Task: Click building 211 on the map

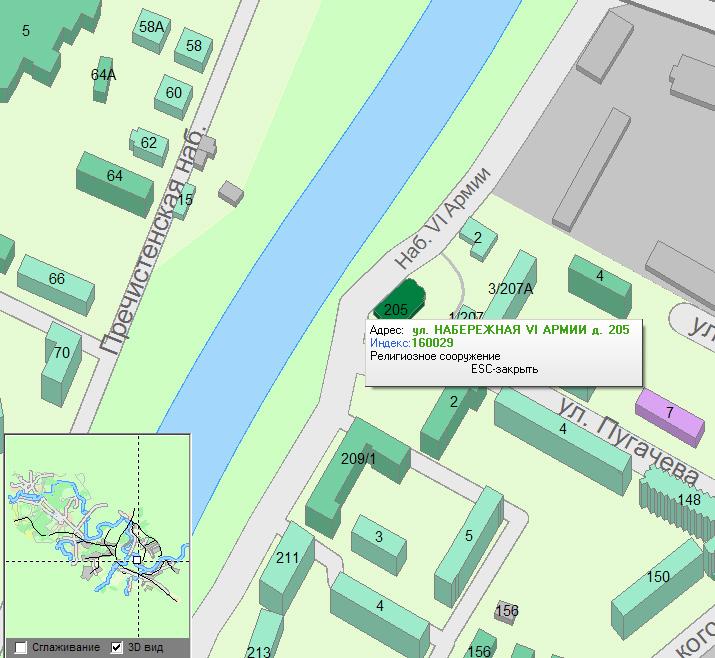Action: click(x=287, y=560)
